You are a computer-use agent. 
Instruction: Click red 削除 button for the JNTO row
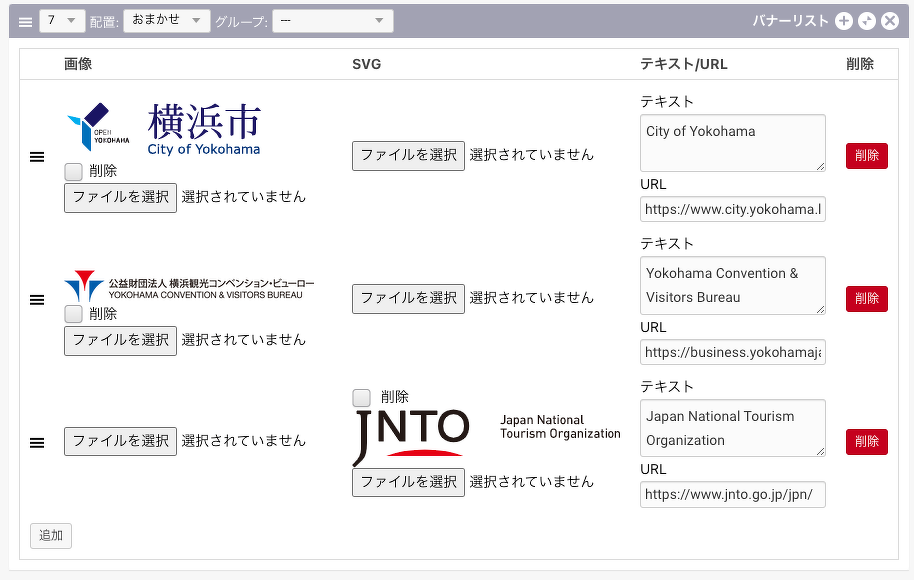[x=866, y=442]
